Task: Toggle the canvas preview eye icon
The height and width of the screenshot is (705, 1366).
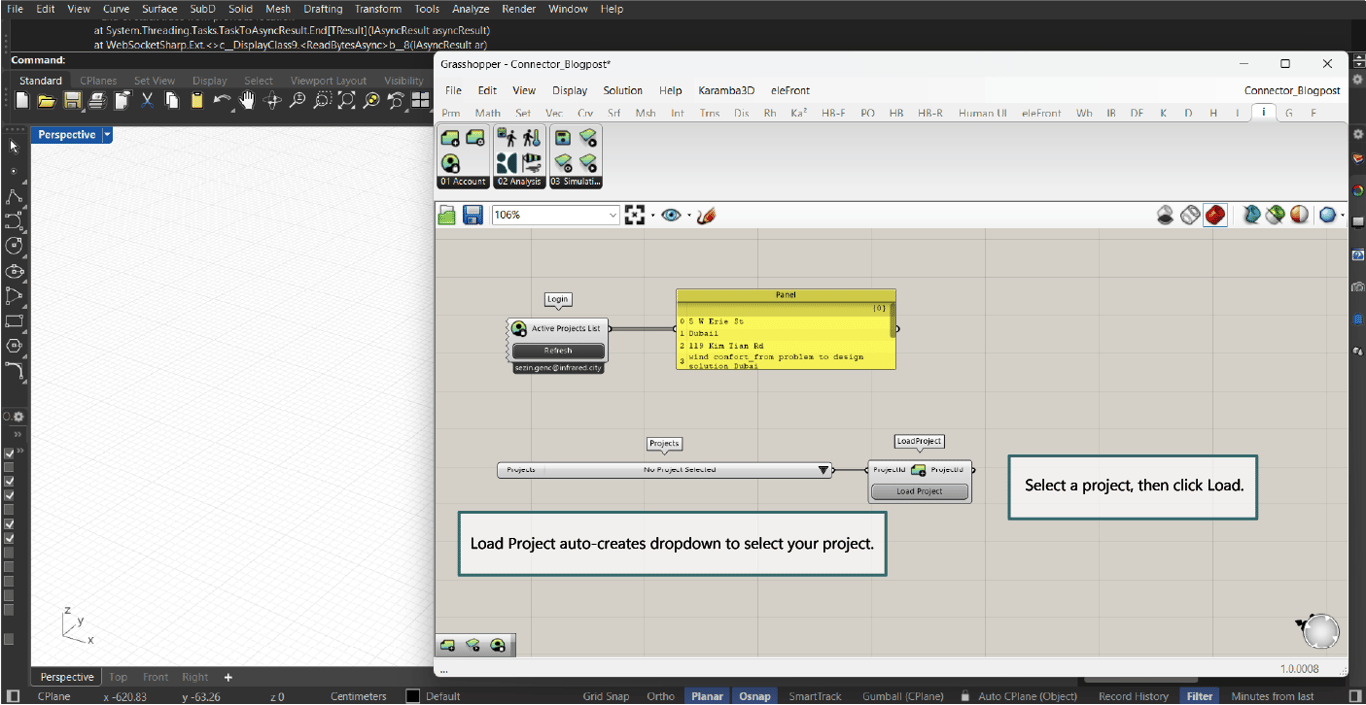Action: [x=671, y=215]
